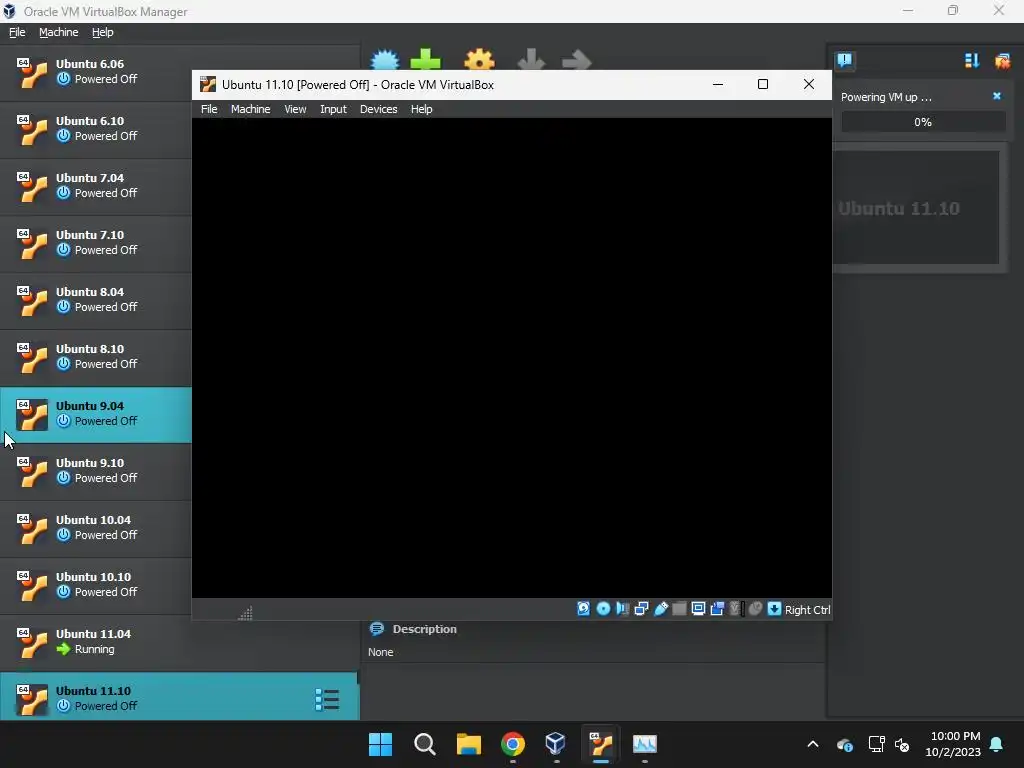Select the Ubuntu 10.04 virtual machine
Screen dimensions: 1024x768
tap(95, 528)
